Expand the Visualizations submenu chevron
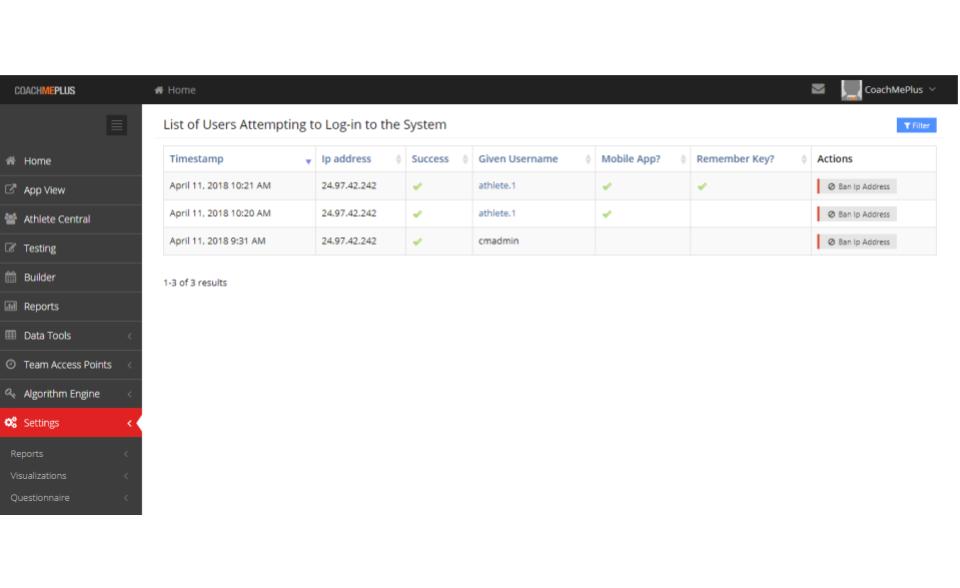The width and height of the screenshot is (960, 588). tap(126, 476)
